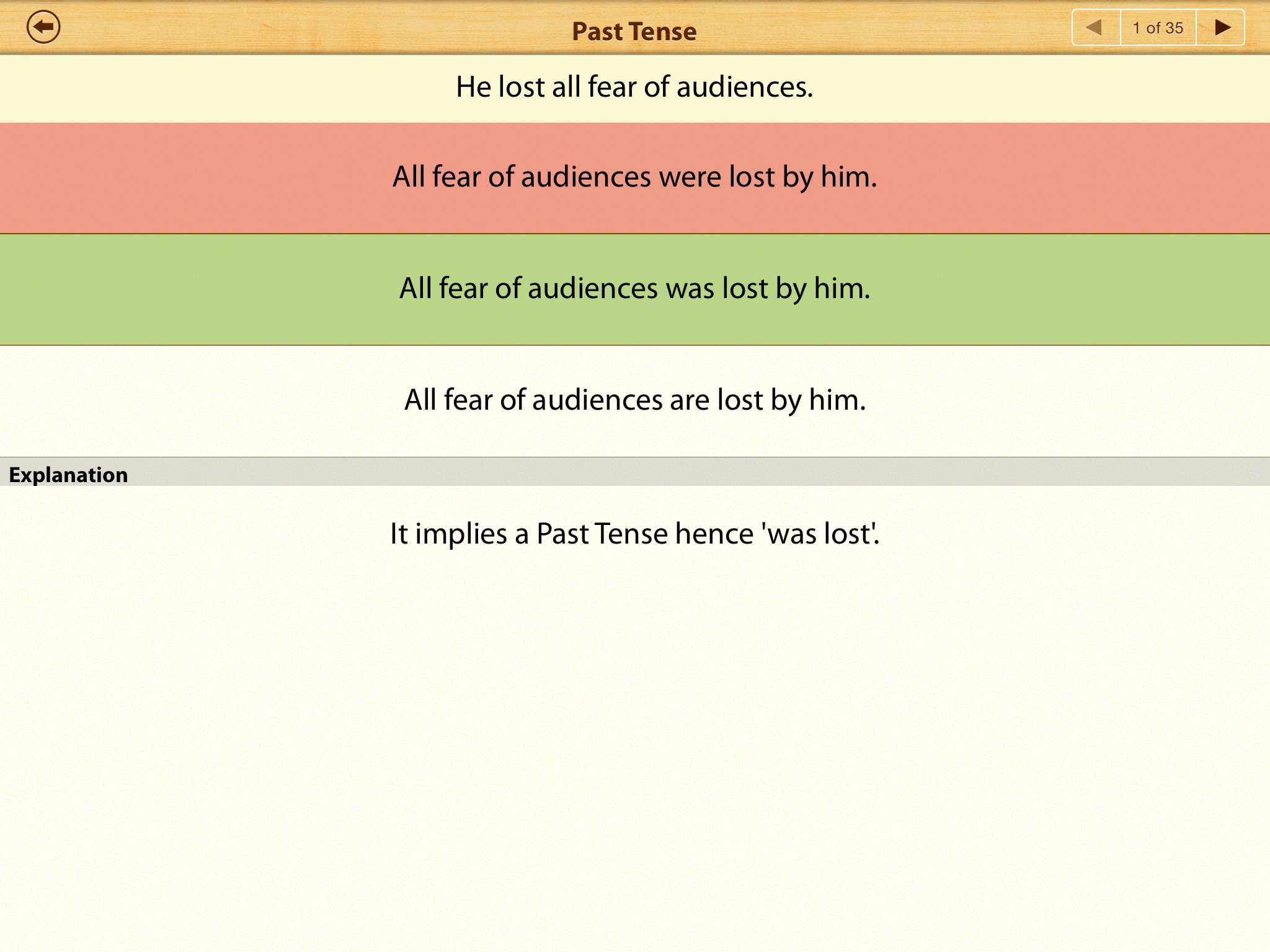This screenshot has height=952, width=1270.
Task: Return to topic list via back button
Action: click(43, 27)
